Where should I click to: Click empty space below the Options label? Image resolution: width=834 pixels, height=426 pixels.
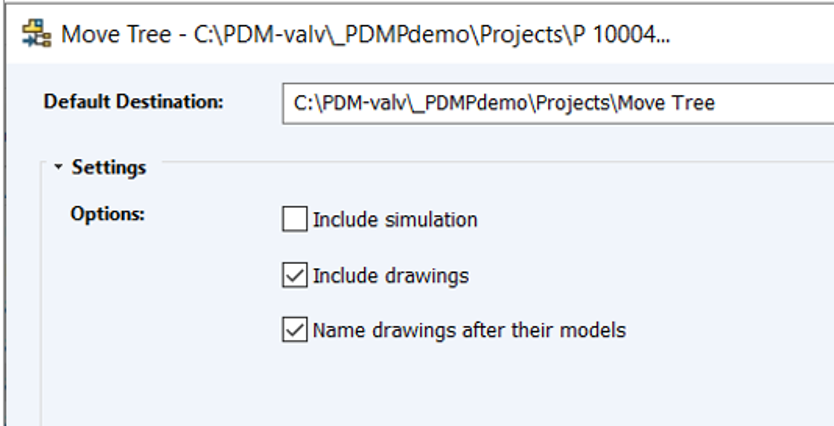(108, 300)
